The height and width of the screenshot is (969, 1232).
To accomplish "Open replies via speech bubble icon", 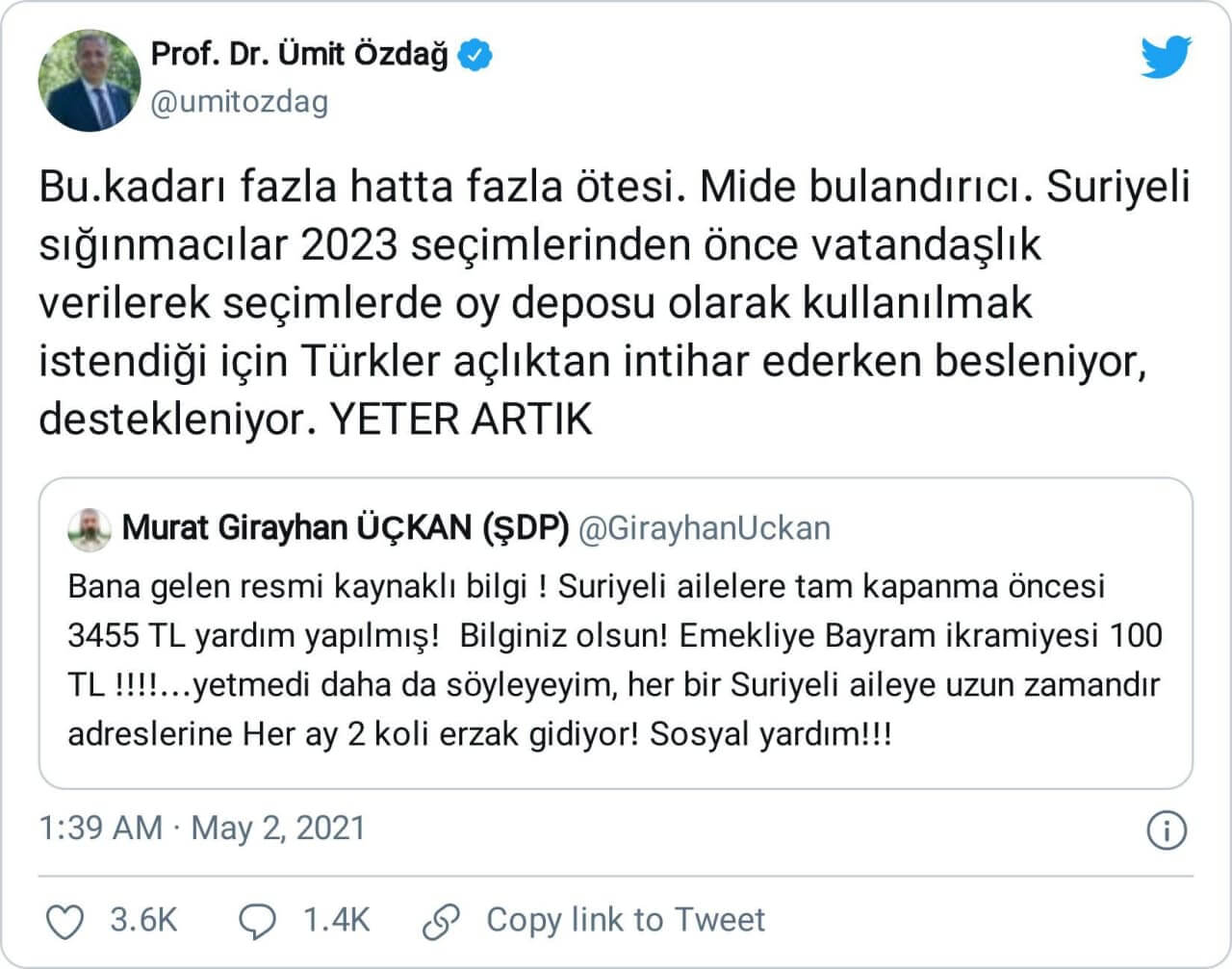I will pyautogui.click(x=257, y=922).
